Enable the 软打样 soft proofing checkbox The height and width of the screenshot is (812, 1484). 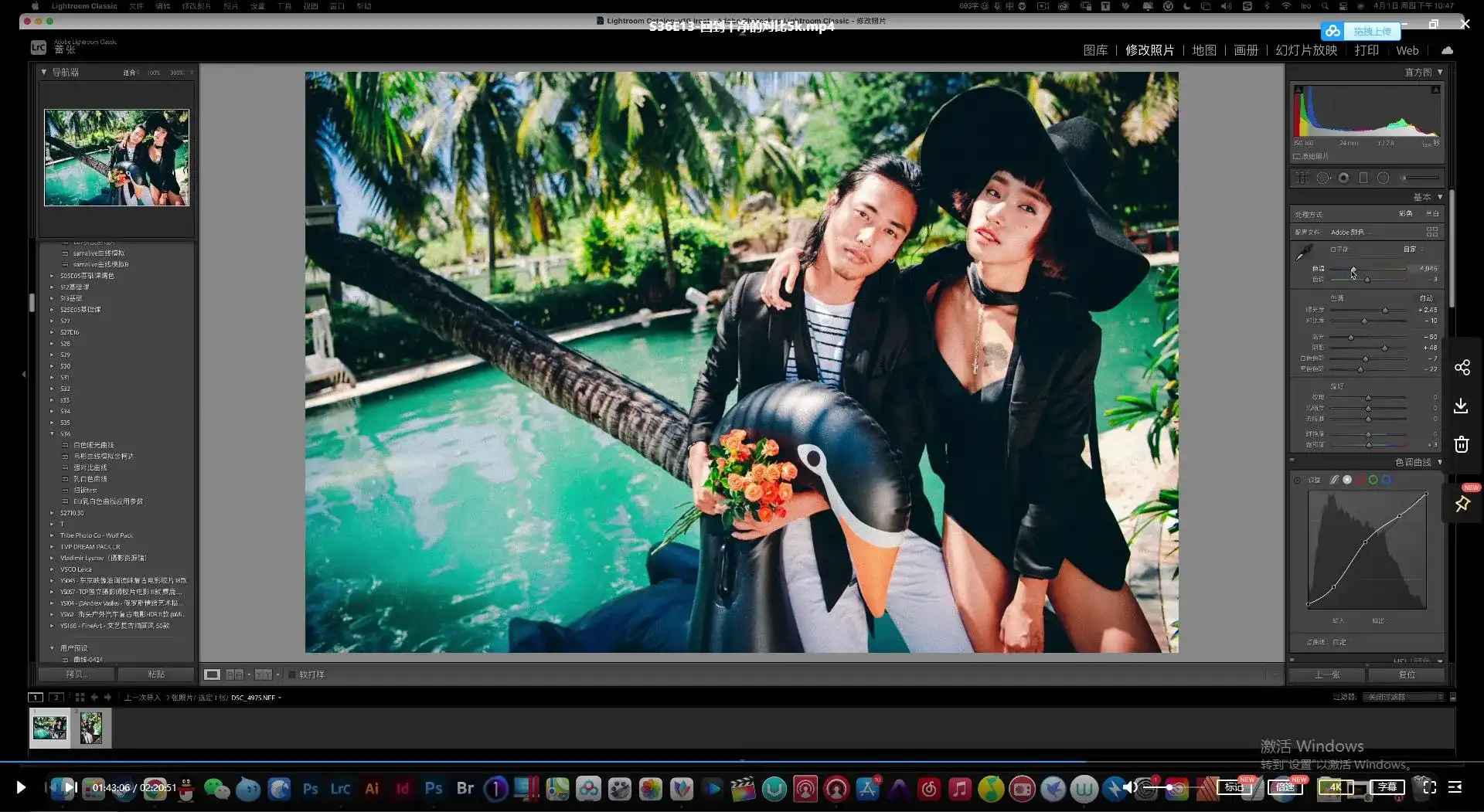[x=292, y=675]
